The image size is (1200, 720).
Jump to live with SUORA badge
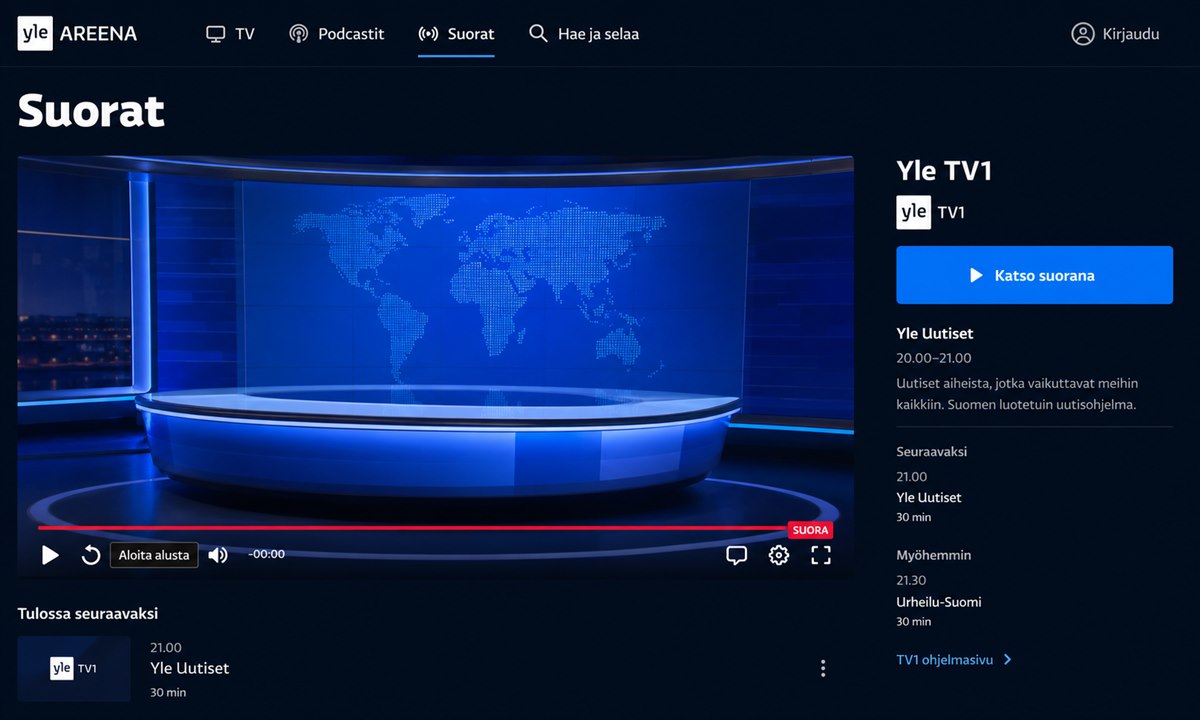[810, 531]
